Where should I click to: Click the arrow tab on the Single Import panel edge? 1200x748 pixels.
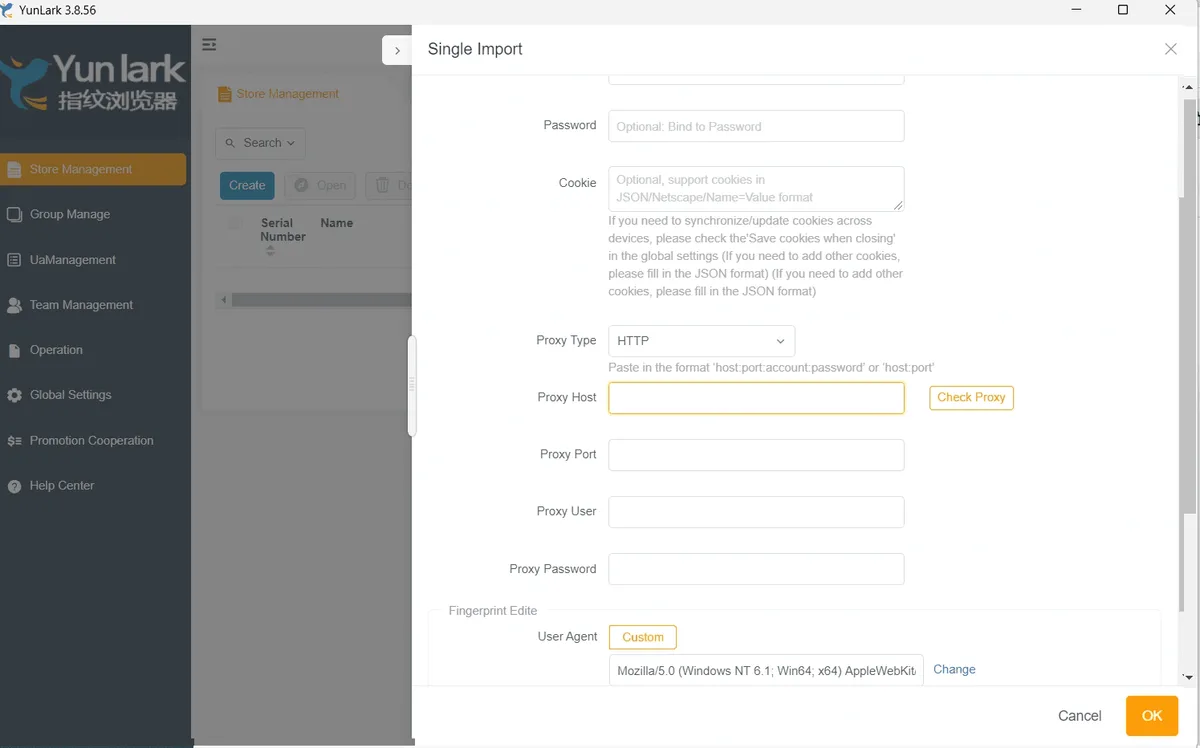tap(397, 50)
